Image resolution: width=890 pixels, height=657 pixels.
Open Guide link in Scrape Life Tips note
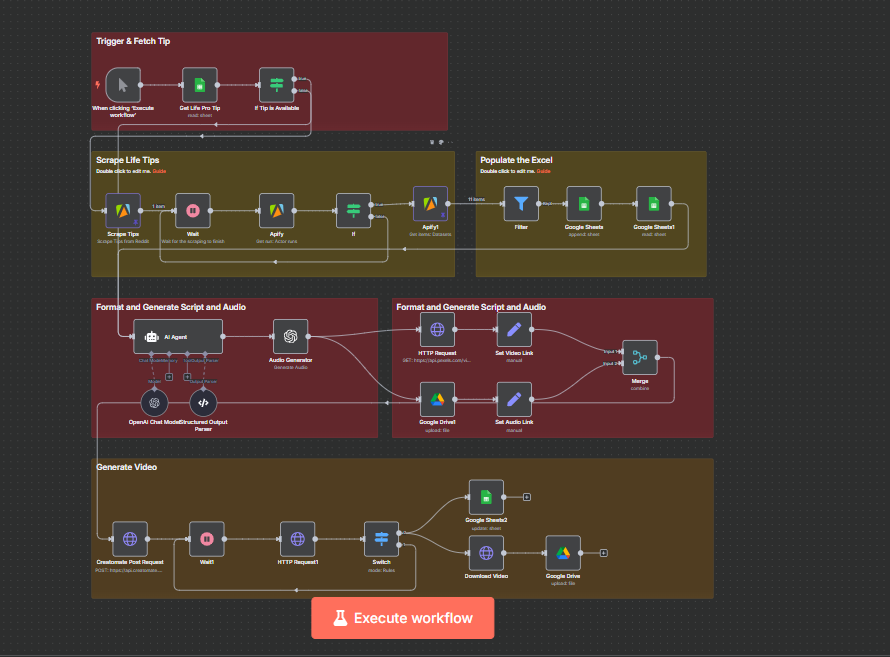tap(159, 171)
